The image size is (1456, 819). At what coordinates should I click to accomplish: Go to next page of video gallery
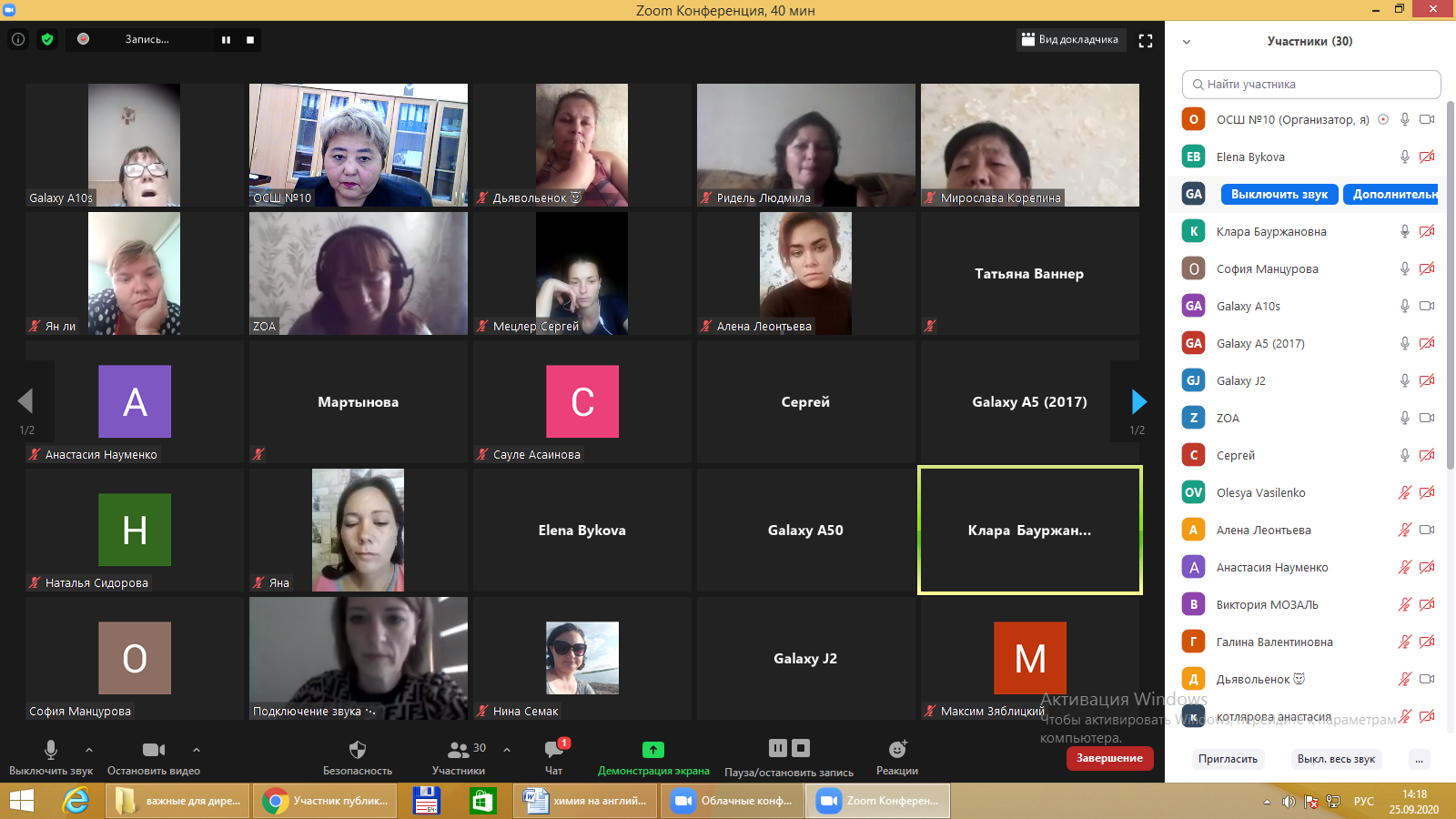click(1137, 401)
